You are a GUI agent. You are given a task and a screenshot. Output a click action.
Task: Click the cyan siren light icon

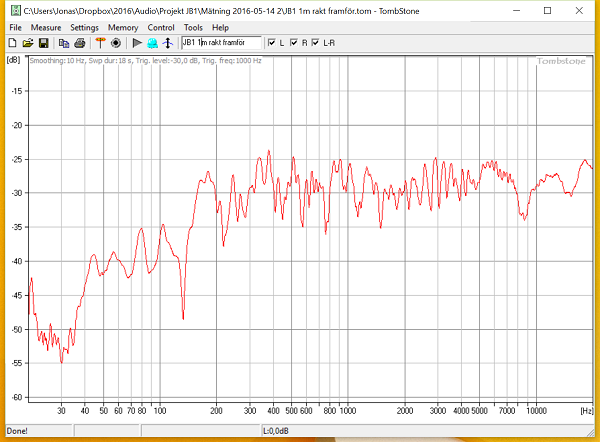click(x=152, y=43)
